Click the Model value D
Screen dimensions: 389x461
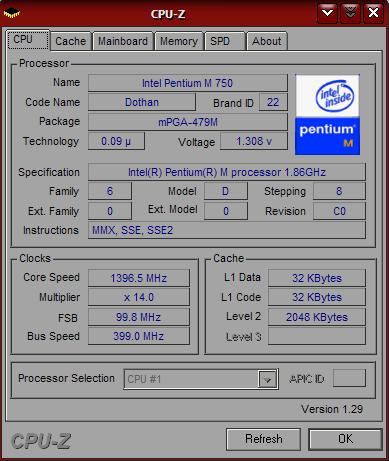point(226,191)
